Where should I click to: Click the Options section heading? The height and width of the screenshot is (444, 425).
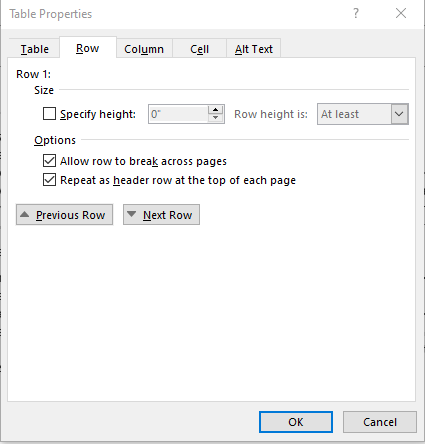click(55, 140)
